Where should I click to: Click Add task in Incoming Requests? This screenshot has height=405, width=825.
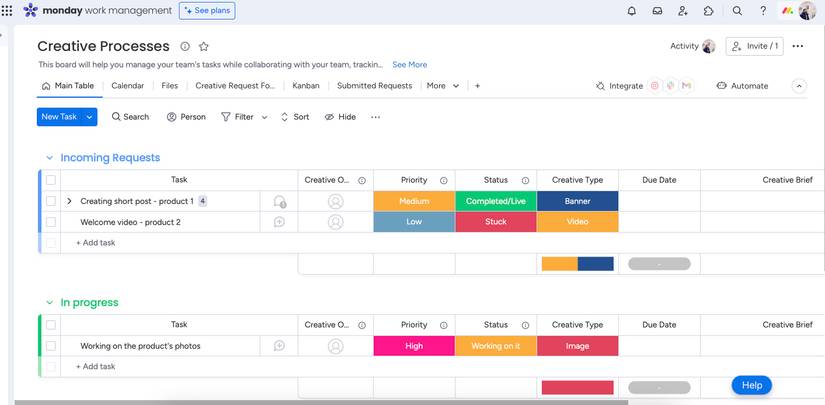point(95,243)
